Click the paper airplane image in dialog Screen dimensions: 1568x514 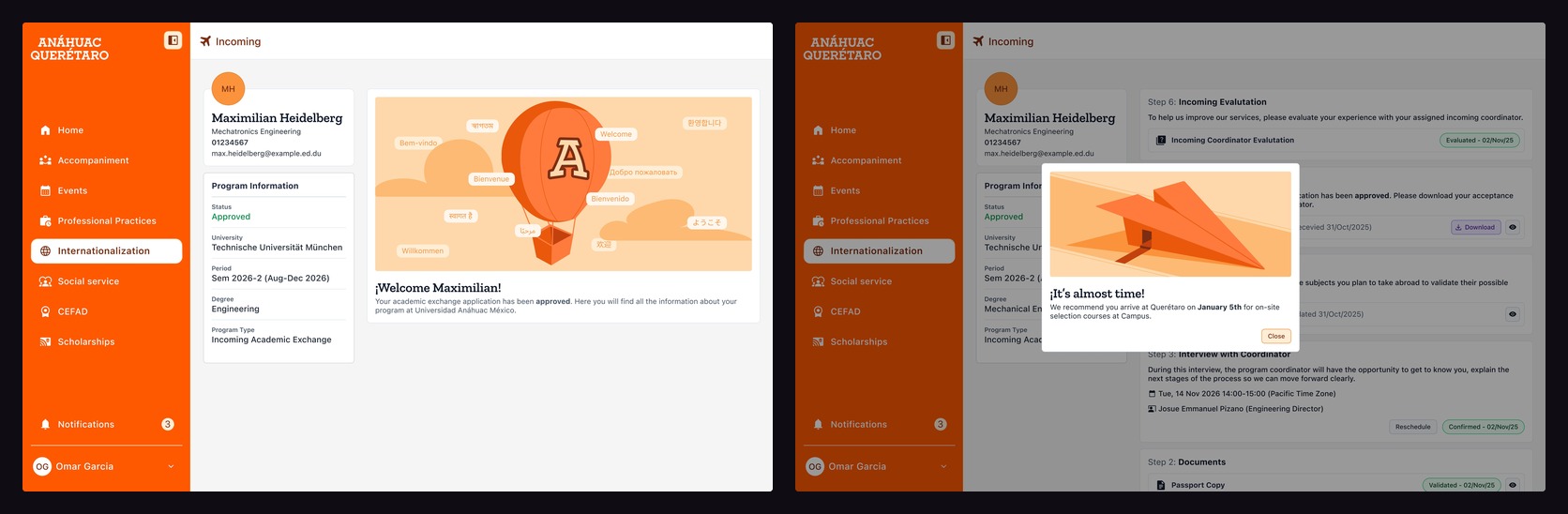[x=1170, y=224]
